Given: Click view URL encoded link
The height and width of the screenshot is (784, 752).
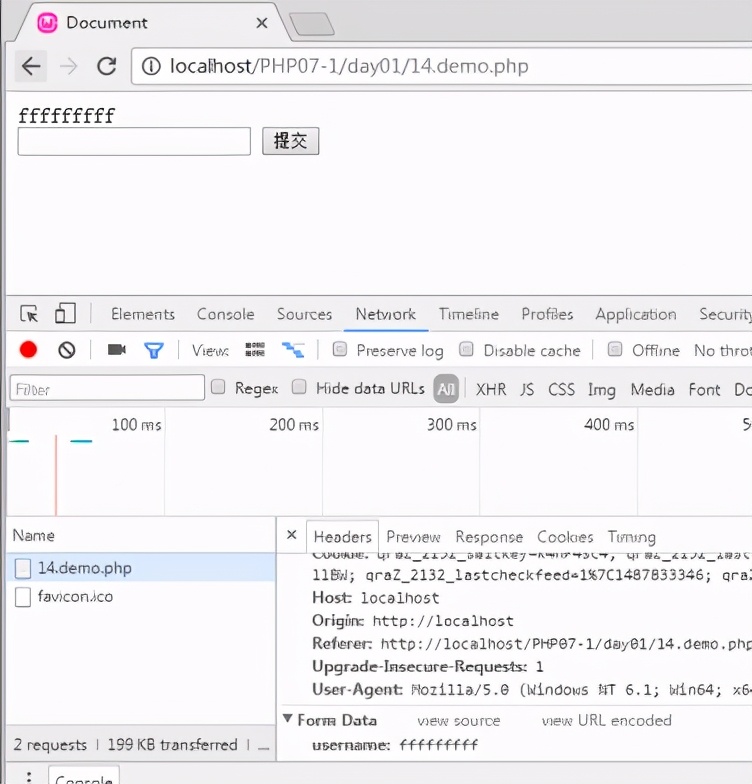Looking at the screenshot, I should coord(606,720).
